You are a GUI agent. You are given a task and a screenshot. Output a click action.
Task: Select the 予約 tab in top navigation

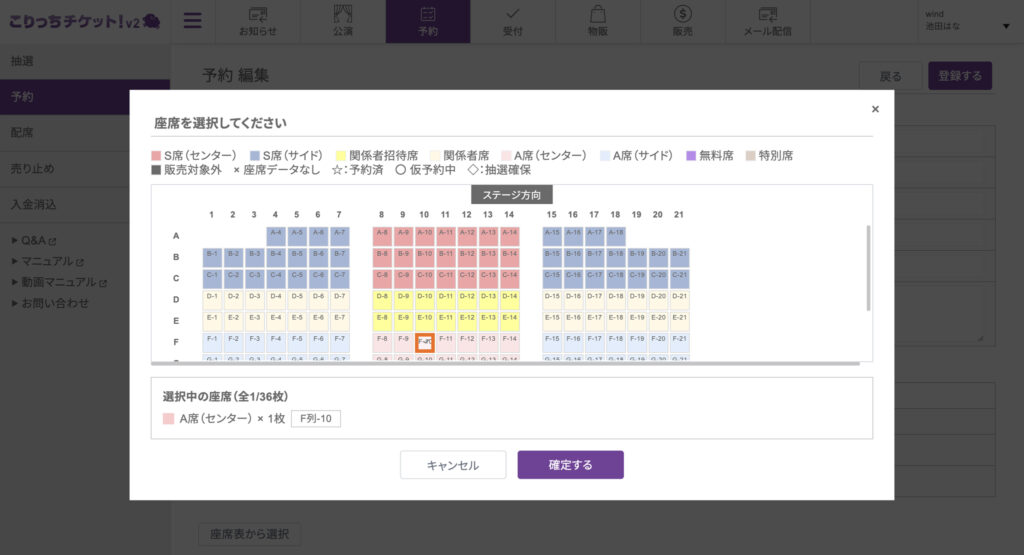[428, 22]
